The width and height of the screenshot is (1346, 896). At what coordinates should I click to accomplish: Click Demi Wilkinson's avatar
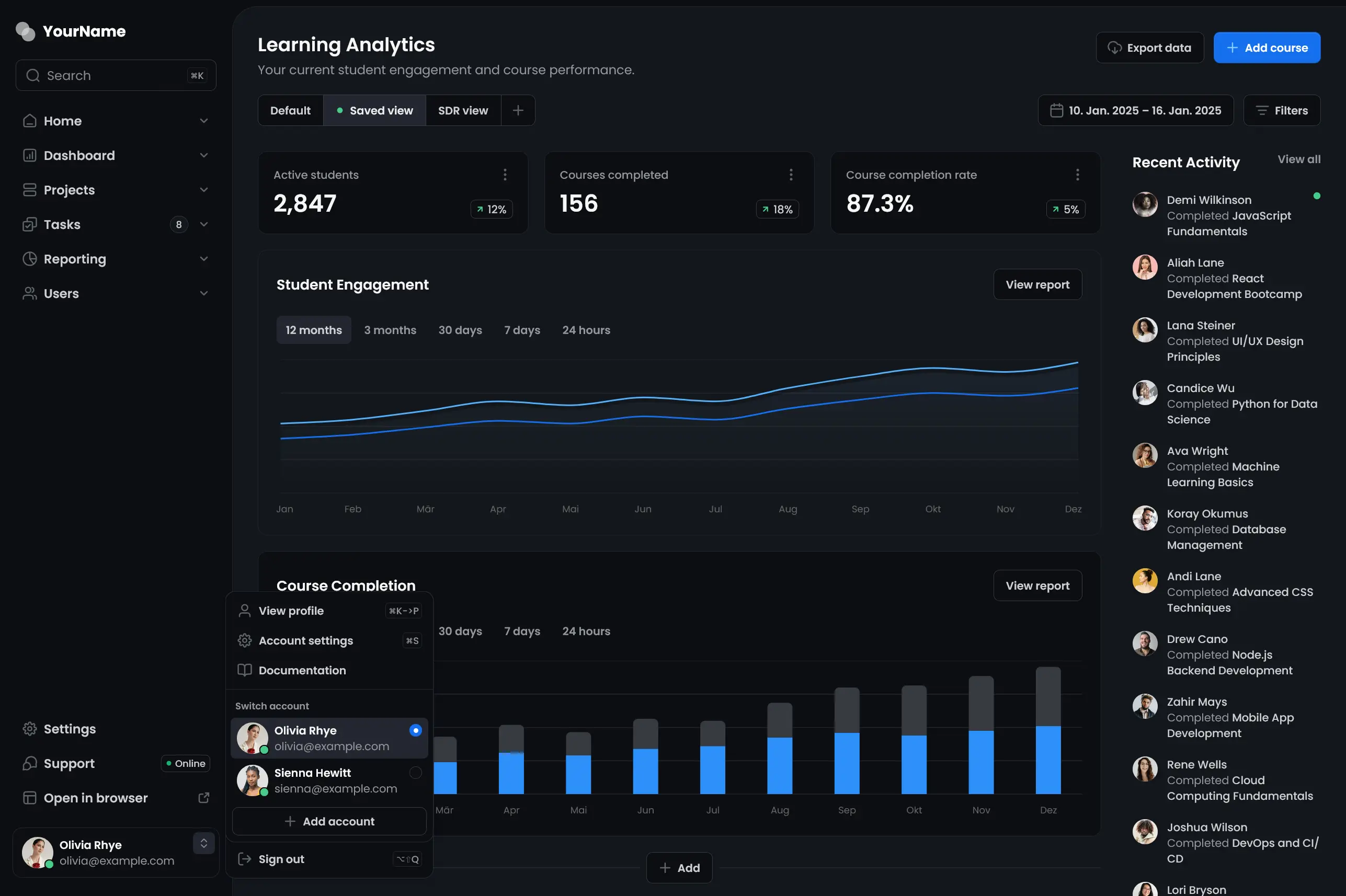click(1145, 204)
